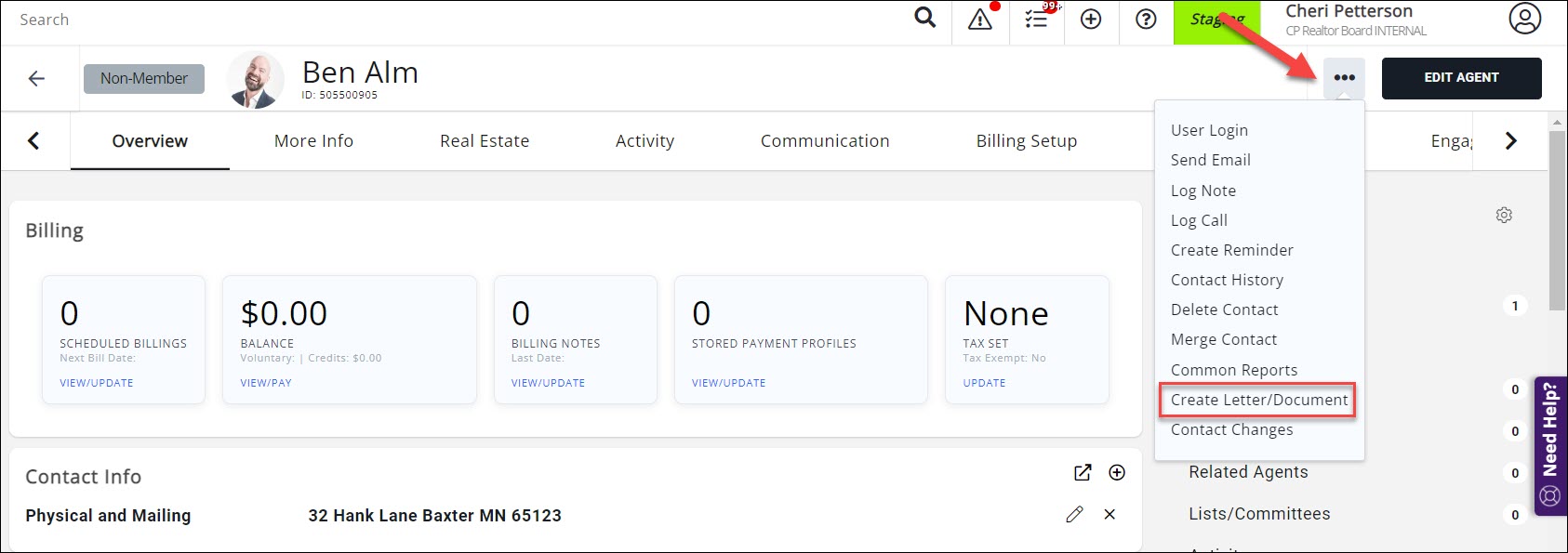Choose Merge Contact in the menu

[x=1223, y=340]
